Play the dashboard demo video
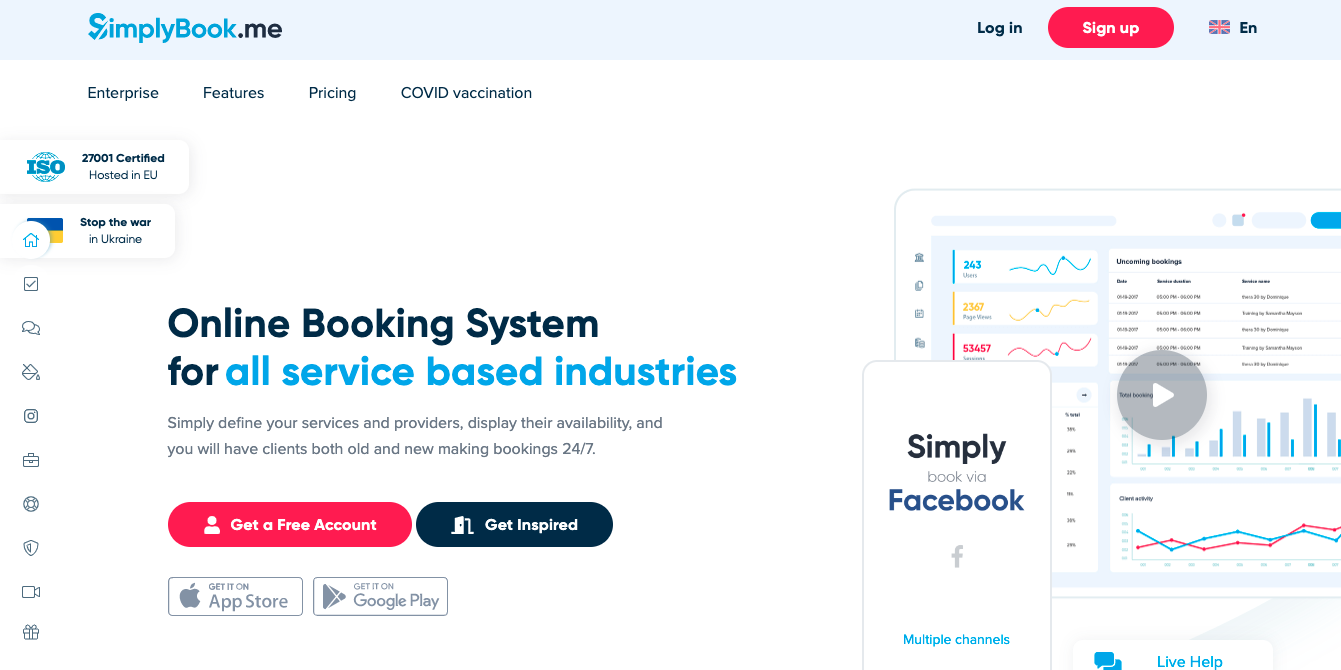 click(1162, 395)
